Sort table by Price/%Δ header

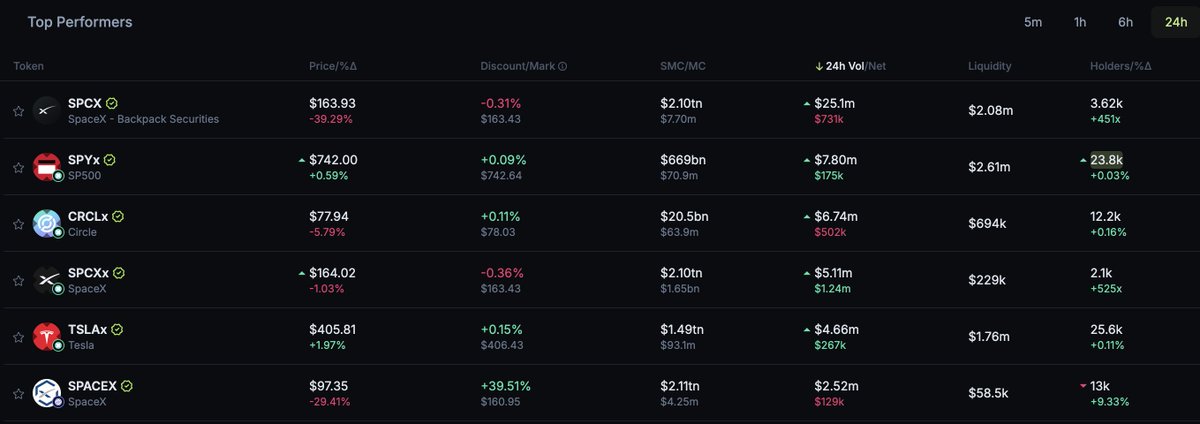point(333,66)
